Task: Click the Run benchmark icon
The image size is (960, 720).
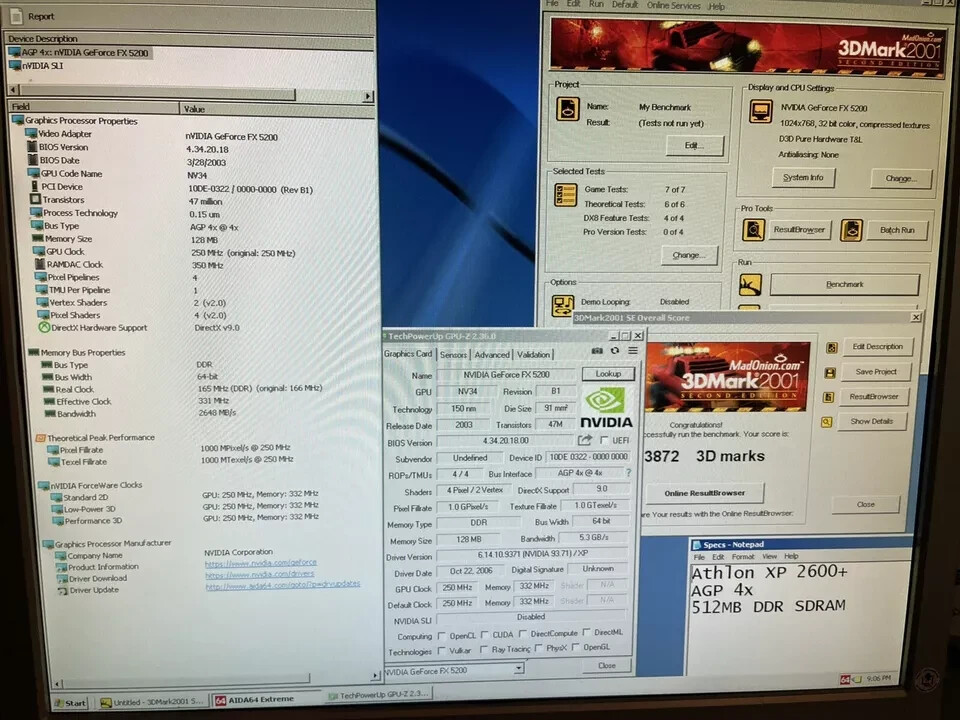Action: [750, 285]
